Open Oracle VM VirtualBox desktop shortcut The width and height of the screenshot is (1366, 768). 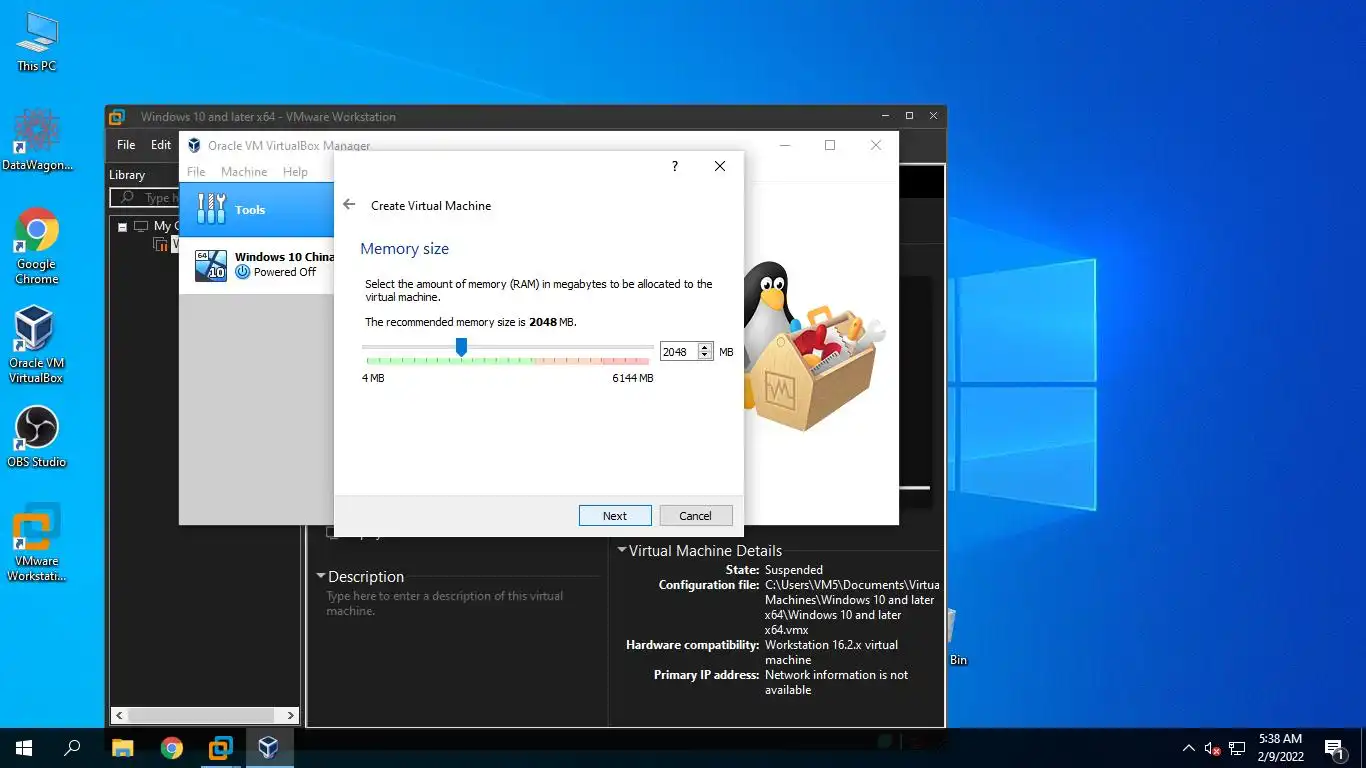coord(37,345)
